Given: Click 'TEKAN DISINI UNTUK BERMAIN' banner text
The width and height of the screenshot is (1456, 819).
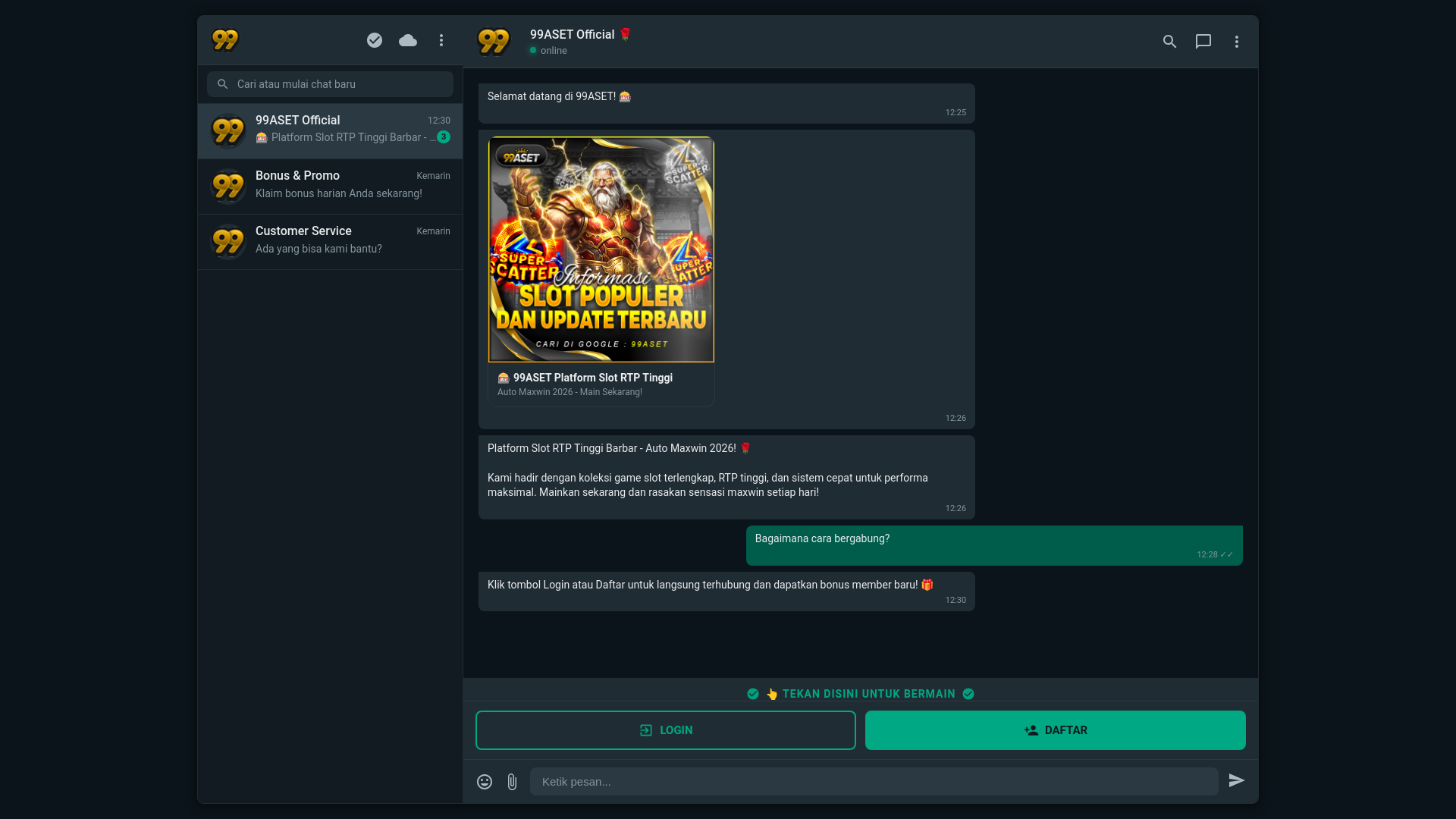Looking at the screenshot, I should click(869, 694).
